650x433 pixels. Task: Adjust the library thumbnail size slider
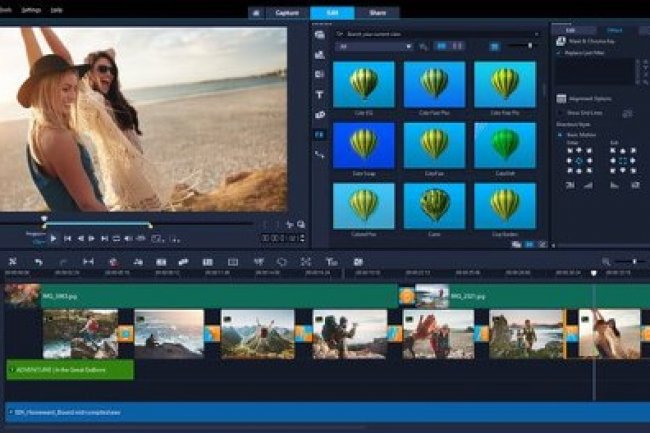point(530,46)
